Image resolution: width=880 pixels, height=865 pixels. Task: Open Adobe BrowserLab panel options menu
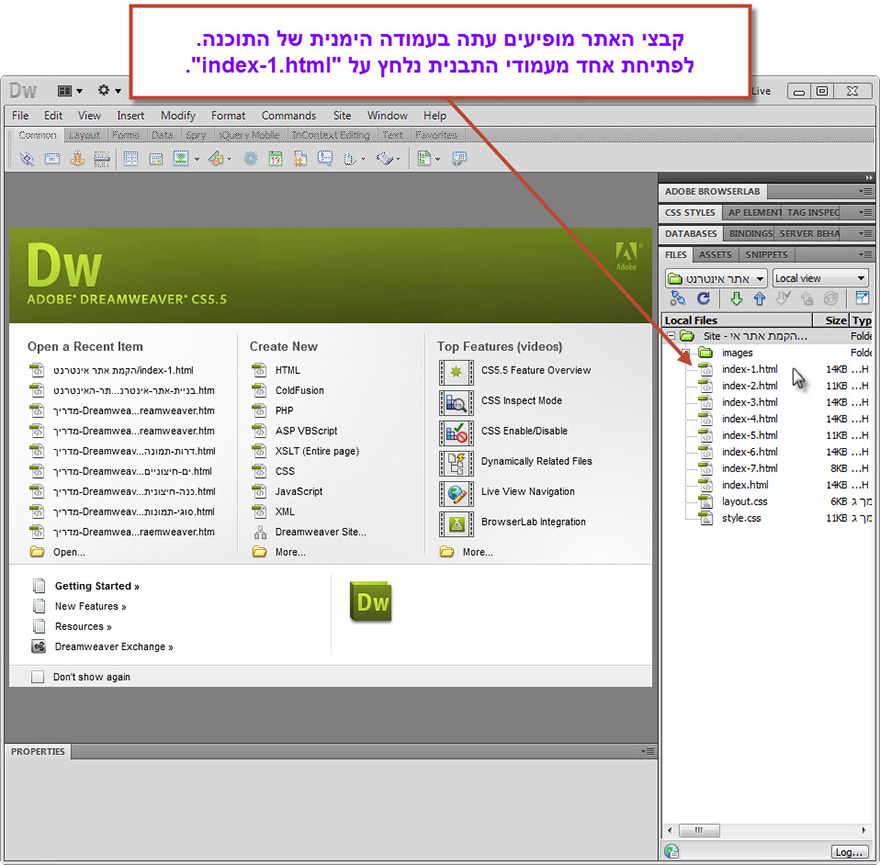865,192
